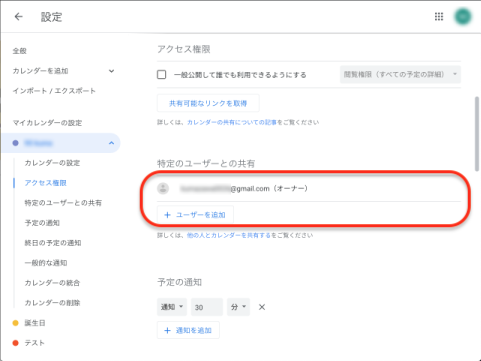Jump to 予定の通知 in the sidebar
The height and width of the screenshot is (361, 481).
coord(42,223)
